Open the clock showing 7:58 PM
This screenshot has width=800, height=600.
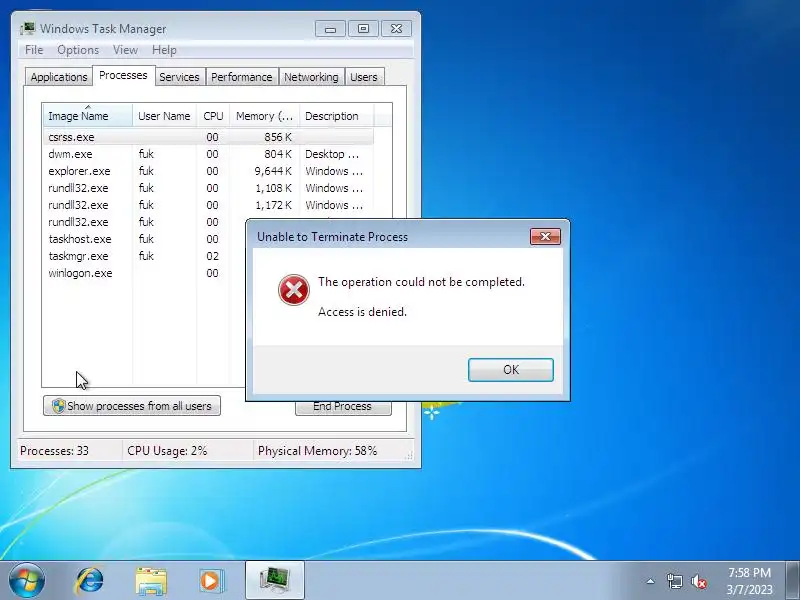tap(749, 581)
